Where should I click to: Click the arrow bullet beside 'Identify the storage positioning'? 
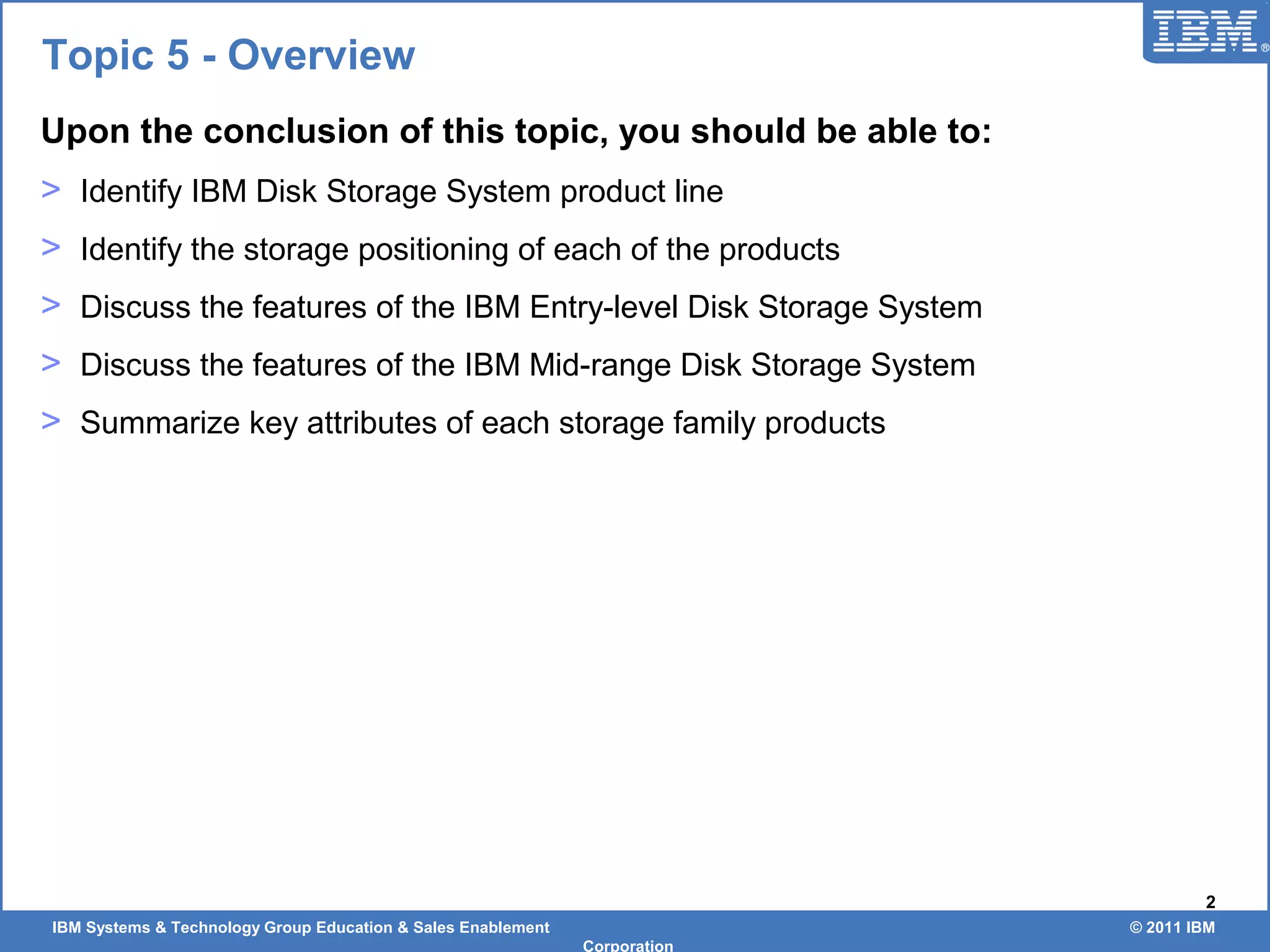51,247
